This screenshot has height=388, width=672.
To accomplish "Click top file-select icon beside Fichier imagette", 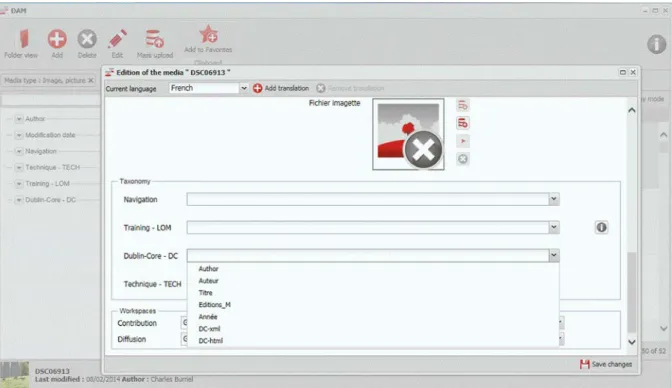I will (x=462, y=105).
